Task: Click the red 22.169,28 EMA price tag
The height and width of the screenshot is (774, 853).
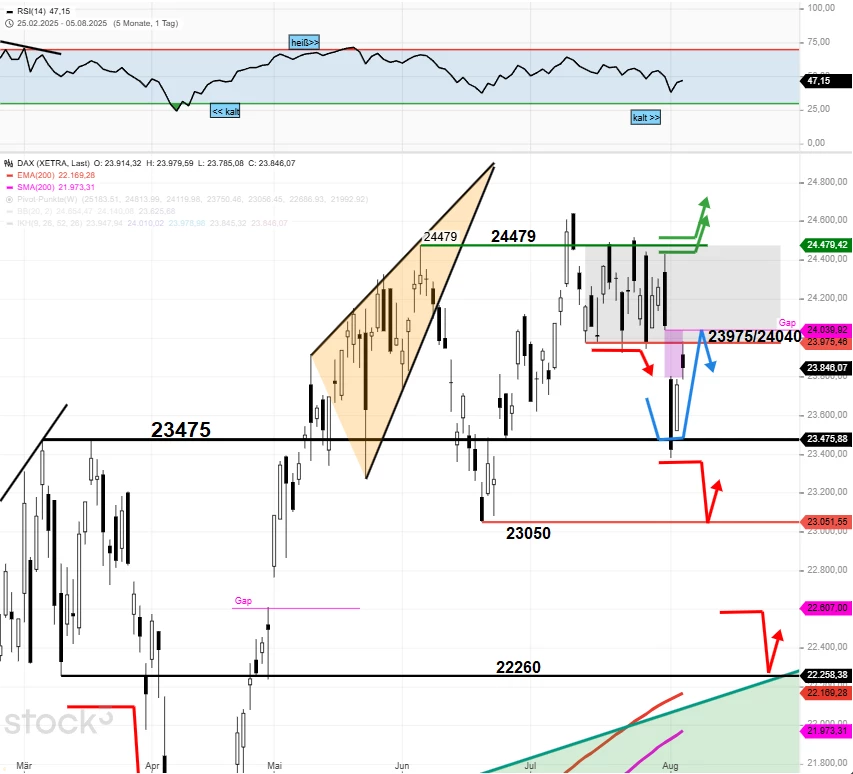Action: (x=825, y=693)
